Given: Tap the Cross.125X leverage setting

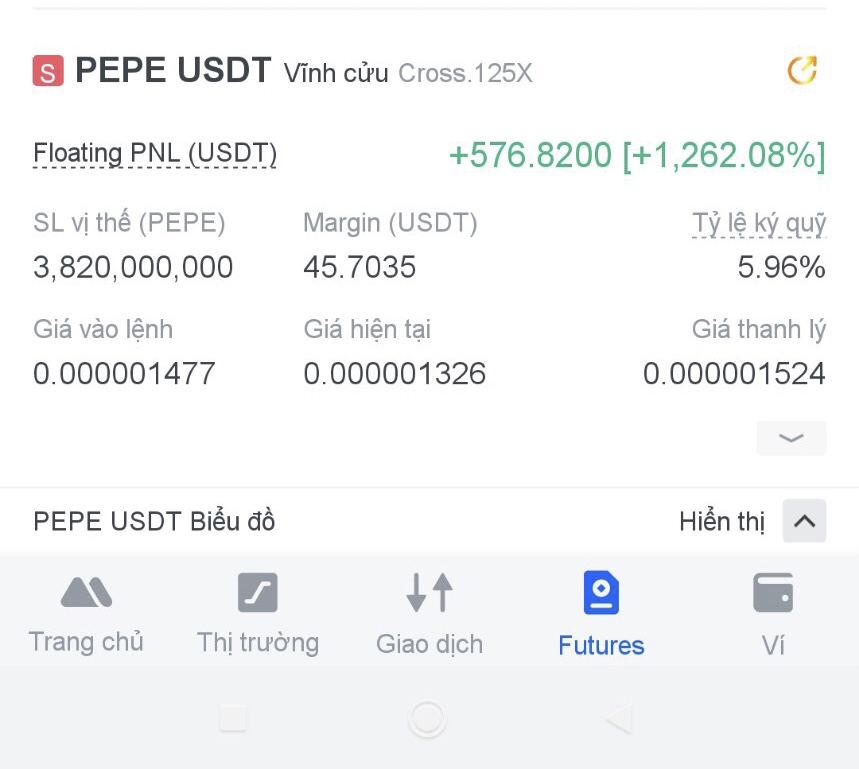Looking at the screenshot, I should tap(465, 73).
